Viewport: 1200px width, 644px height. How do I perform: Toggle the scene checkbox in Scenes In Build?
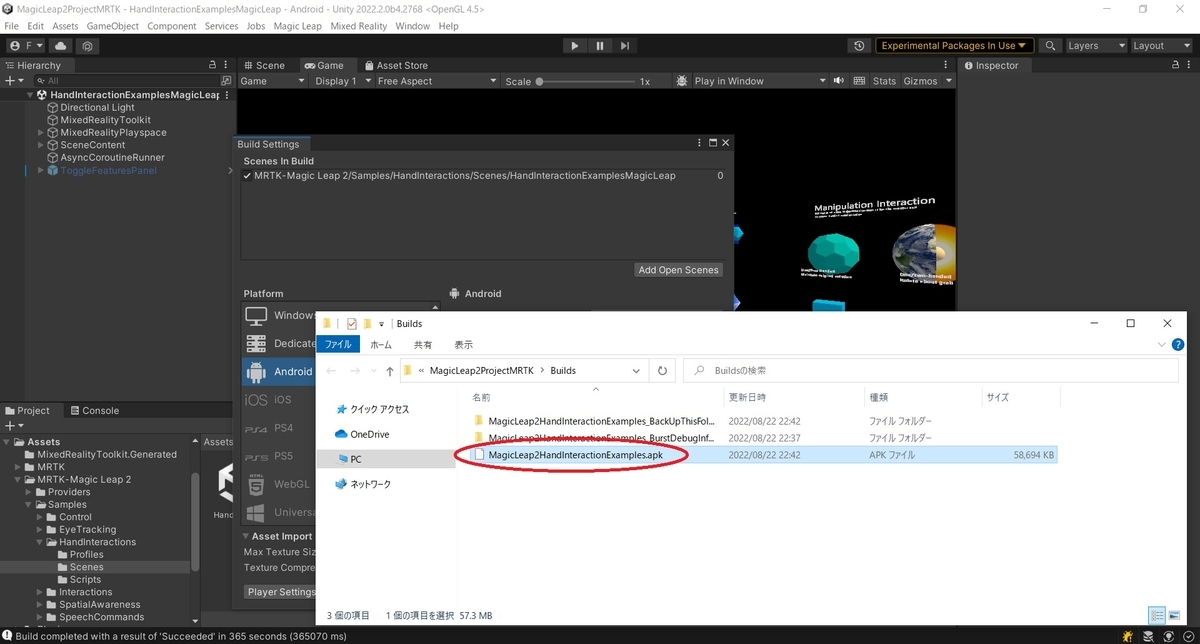point(247,176)
